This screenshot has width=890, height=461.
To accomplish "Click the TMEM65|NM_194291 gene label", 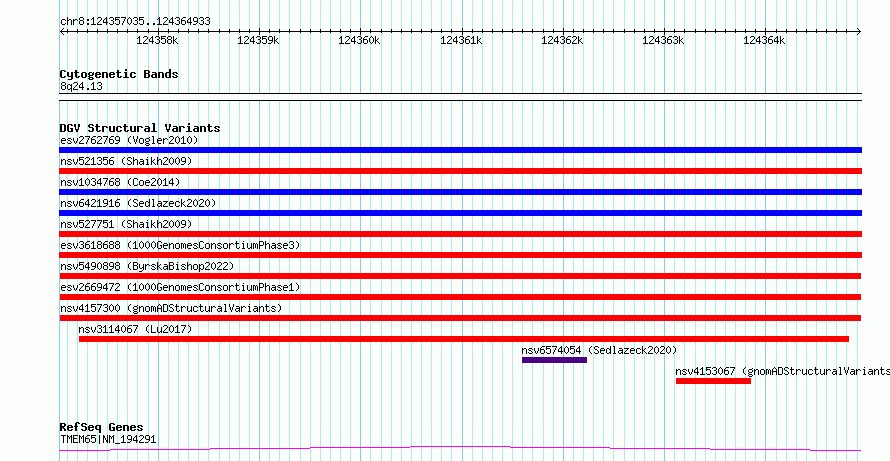I will coord(108,439).
